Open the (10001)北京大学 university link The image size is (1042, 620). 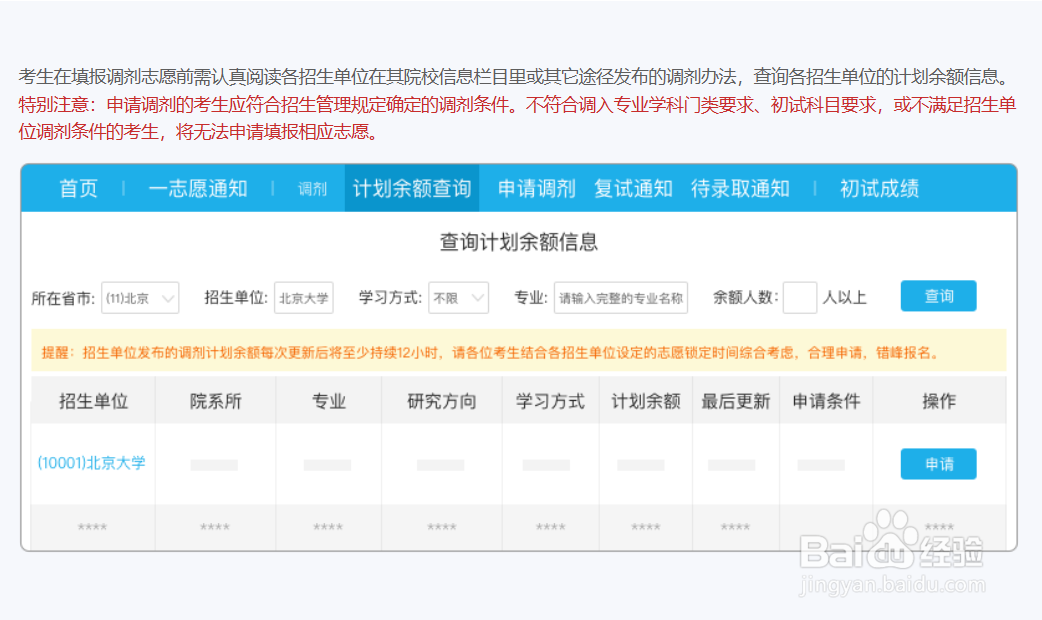[92, 463]
